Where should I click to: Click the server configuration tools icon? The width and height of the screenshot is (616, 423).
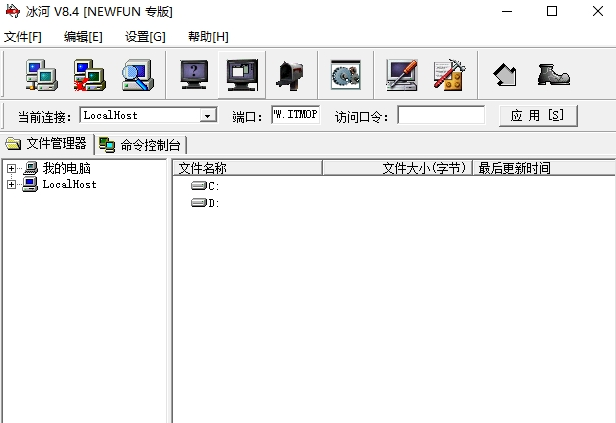449,75
